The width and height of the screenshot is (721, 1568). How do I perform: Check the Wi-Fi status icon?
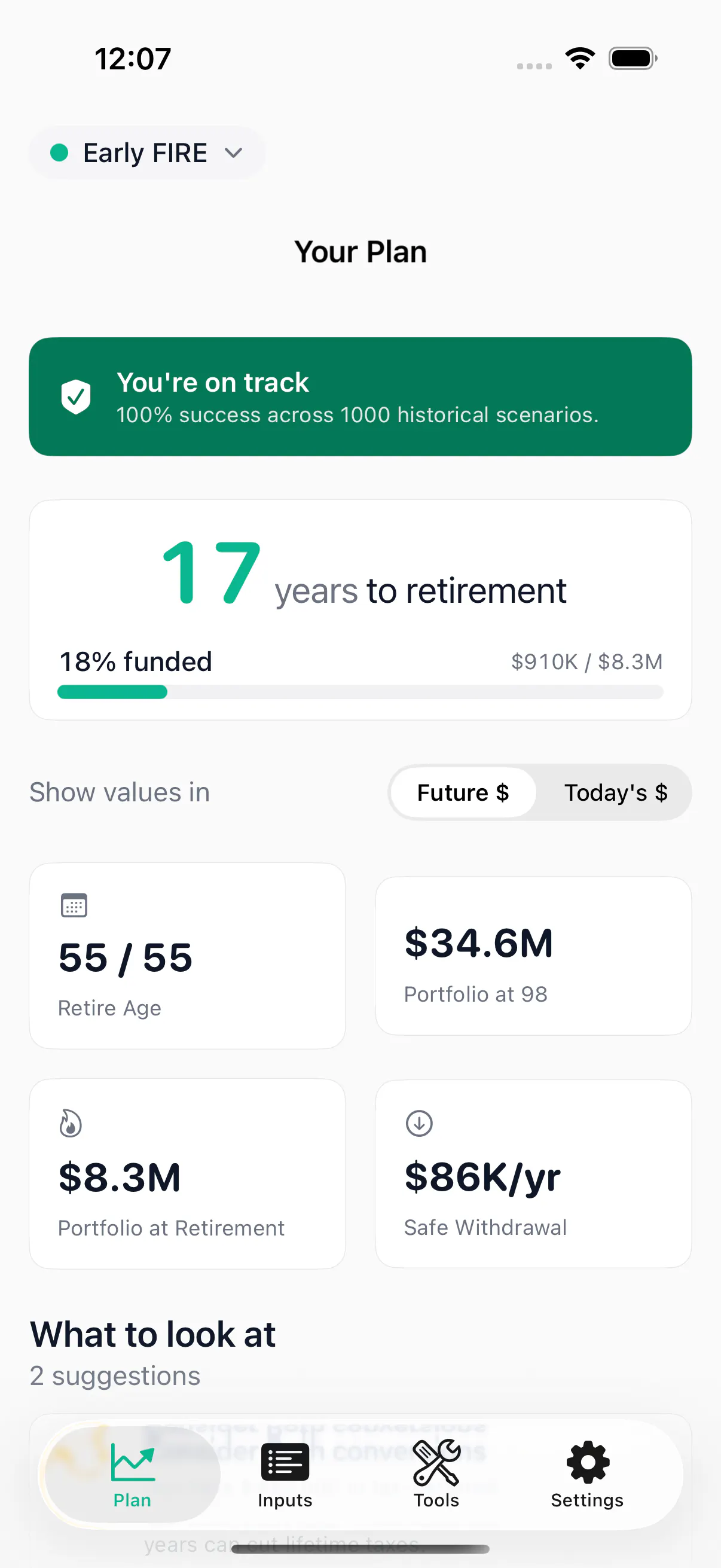(580, 59)
